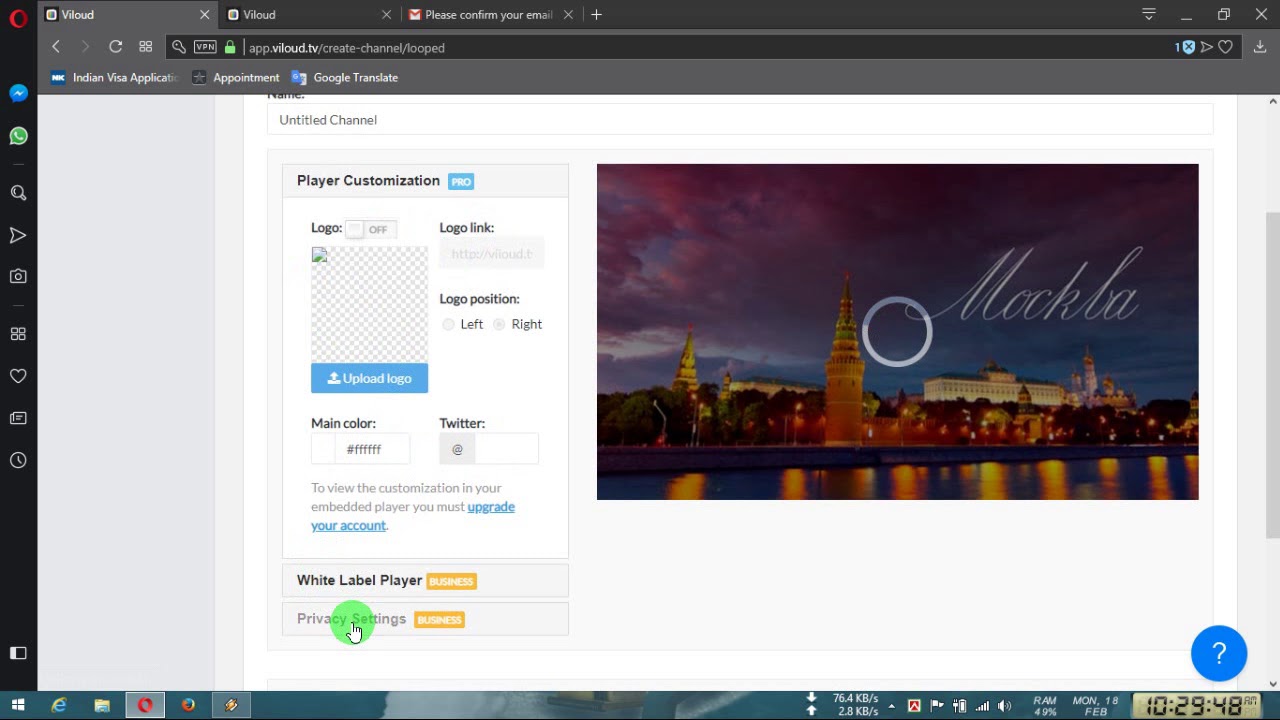
Task: Open My Flow from the sidebar
Action: pos(18,235)
